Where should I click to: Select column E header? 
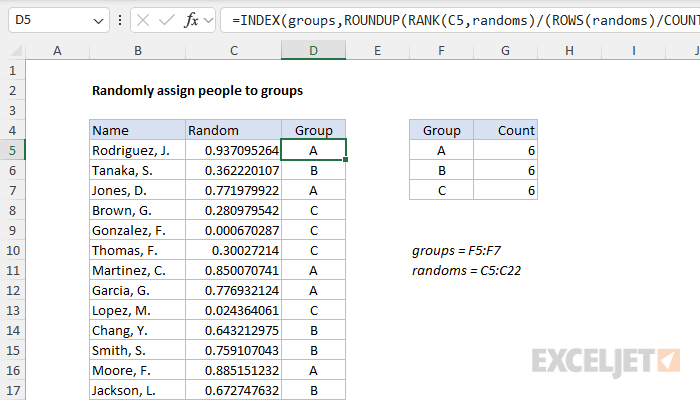(x=377, y=50)
